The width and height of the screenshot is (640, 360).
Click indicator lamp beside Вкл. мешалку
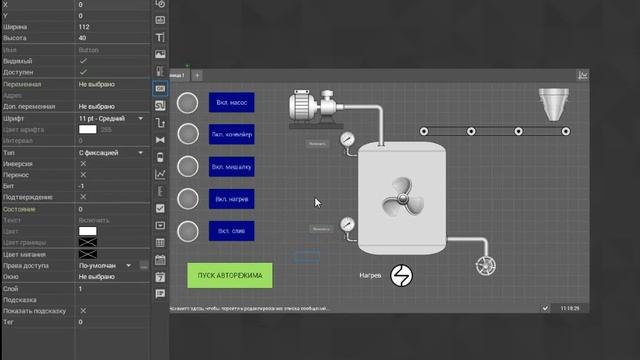coord(187,167)
